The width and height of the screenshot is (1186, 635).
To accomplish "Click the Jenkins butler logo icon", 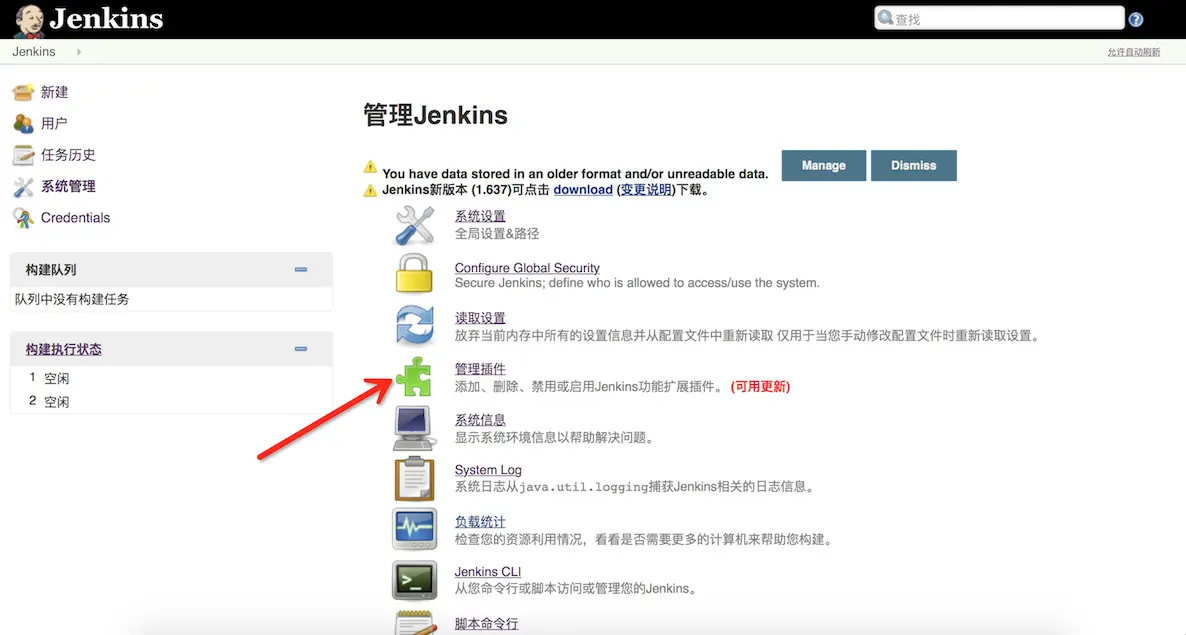I will (29, 20).
